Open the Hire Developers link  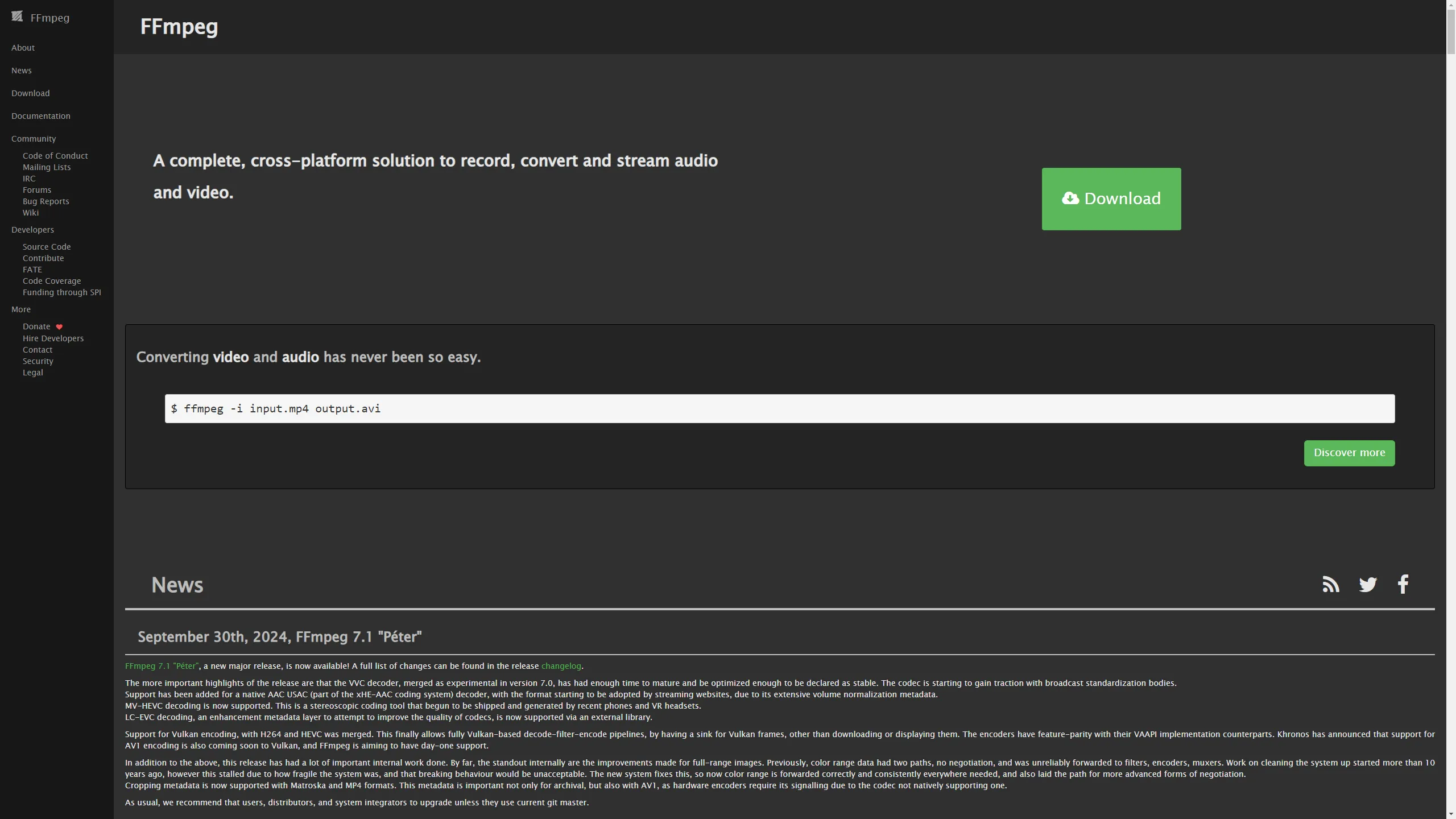click(53, 338)
